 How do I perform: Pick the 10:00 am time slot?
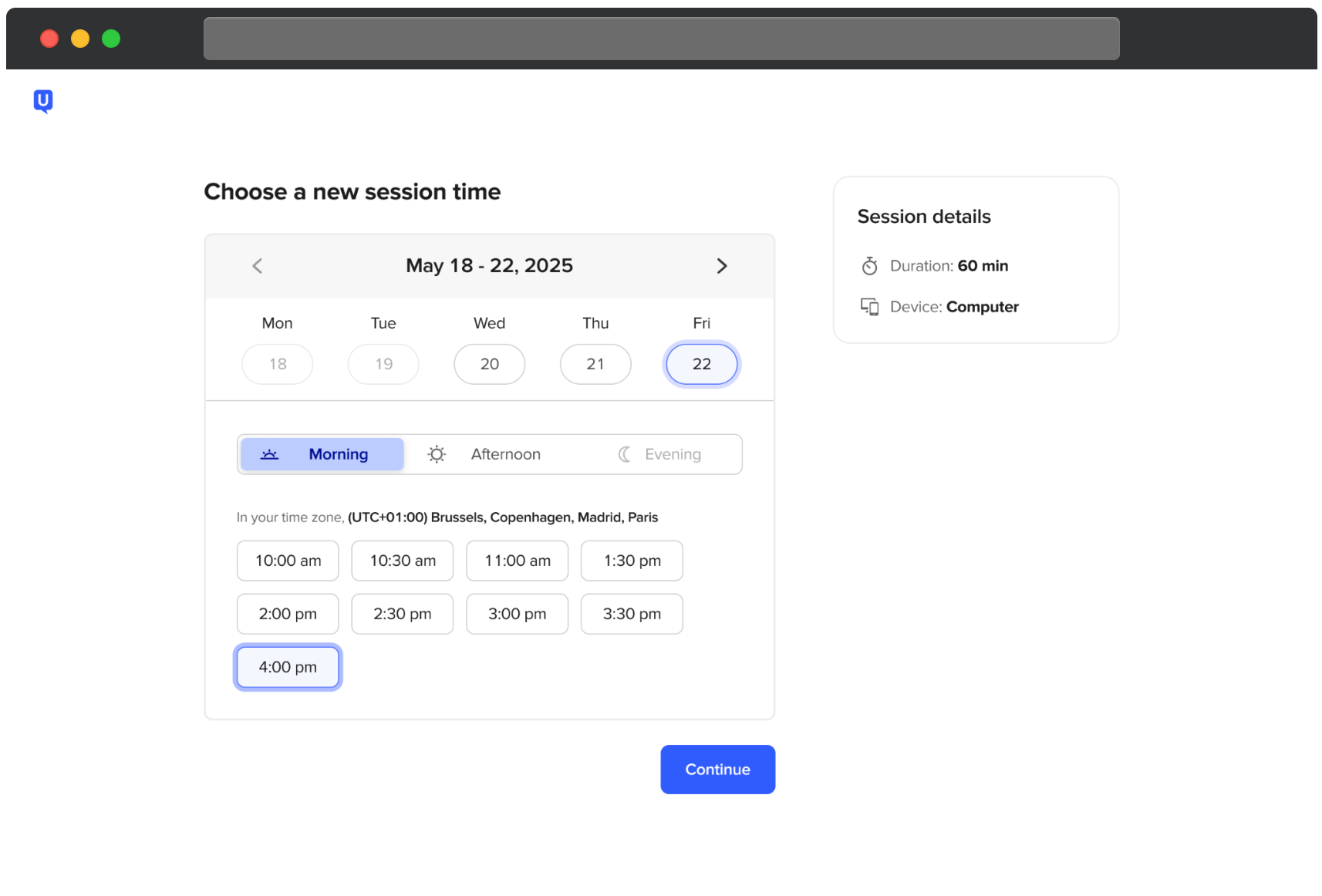[288, 561]
